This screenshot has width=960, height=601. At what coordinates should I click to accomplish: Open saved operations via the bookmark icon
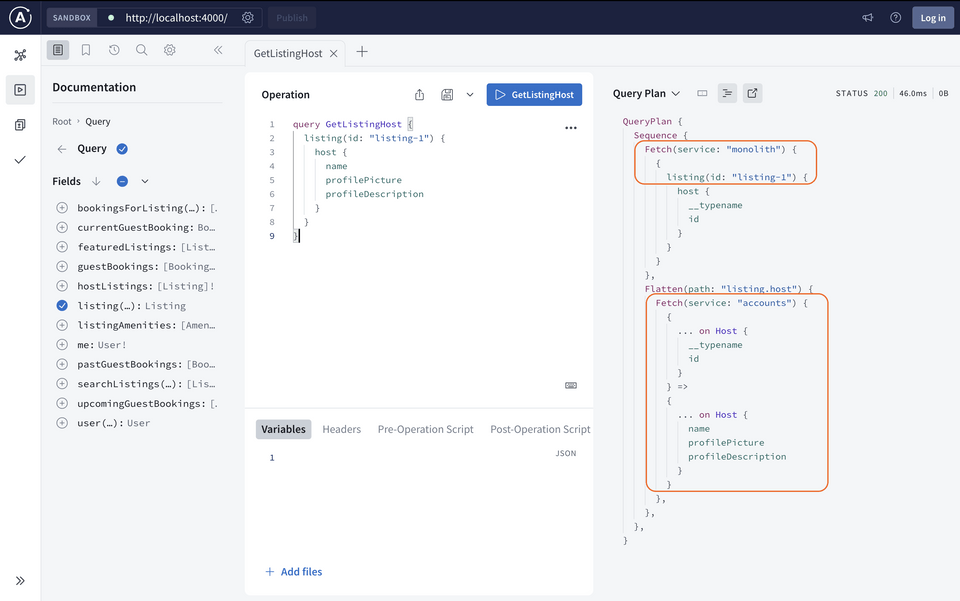[x=85, y=49]
